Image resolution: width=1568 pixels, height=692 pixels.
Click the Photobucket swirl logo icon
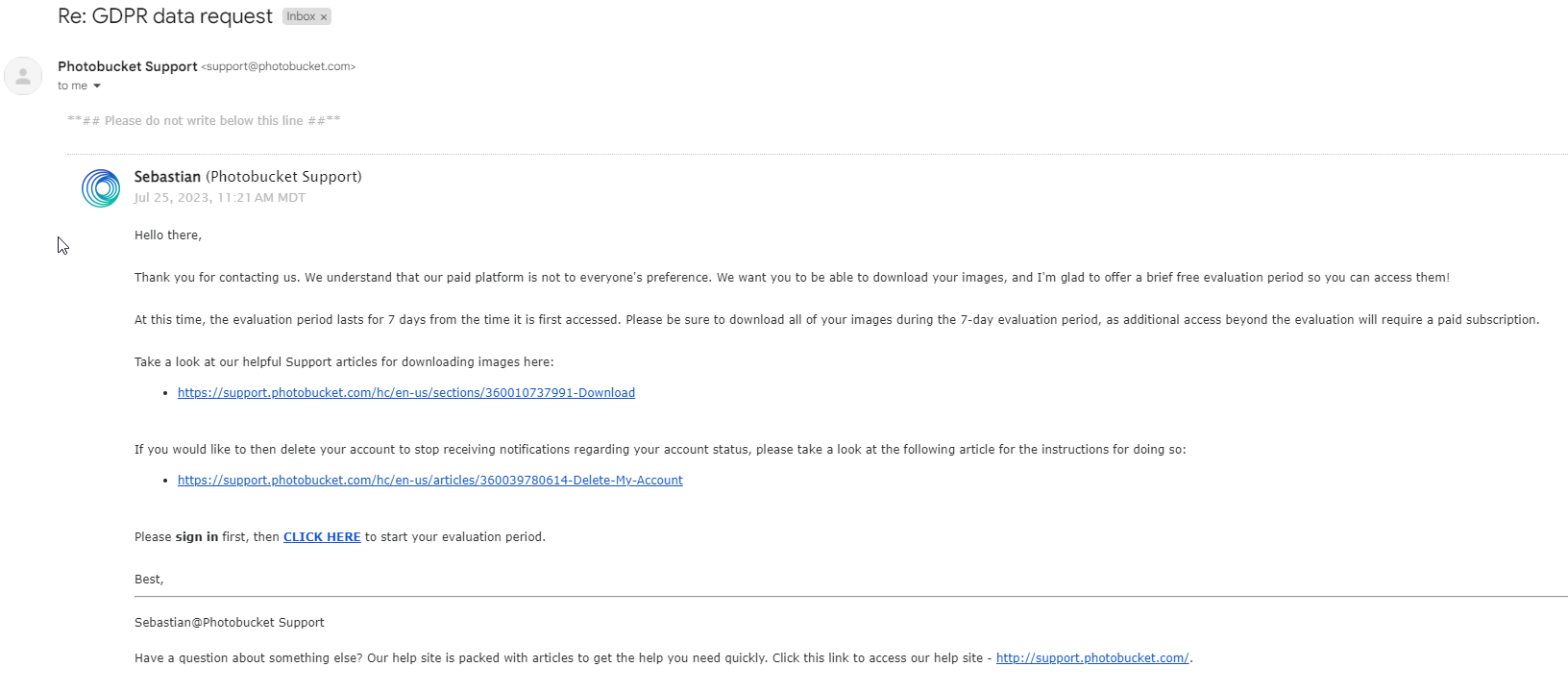pos(101,188)
